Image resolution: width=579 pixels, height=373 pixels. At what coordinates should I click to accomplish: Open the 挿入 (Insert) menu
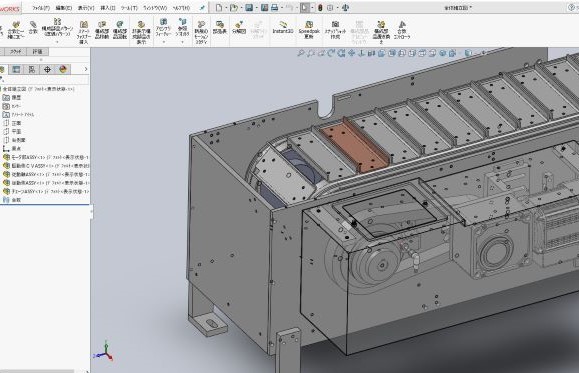pyautogui.click(x=107, y=8)
